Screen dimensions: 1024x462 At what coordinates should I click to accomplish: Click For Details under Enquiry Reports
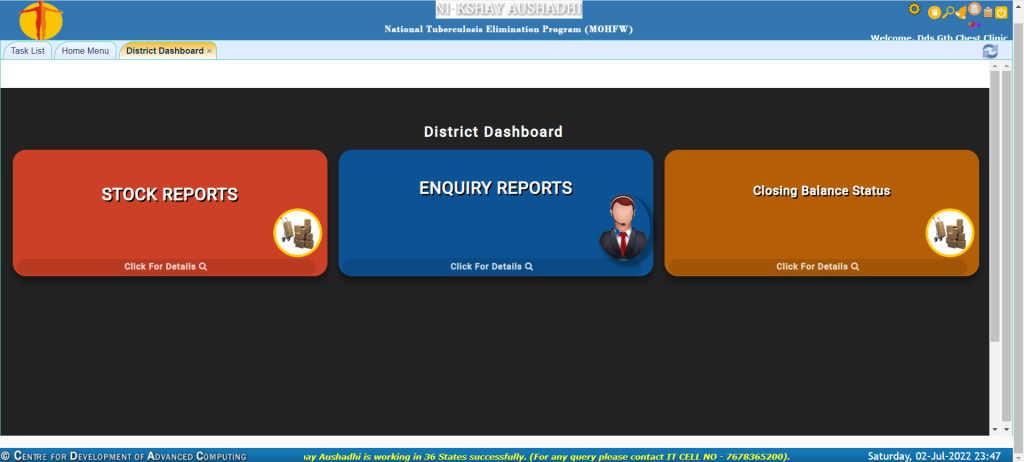pos(492,267)
